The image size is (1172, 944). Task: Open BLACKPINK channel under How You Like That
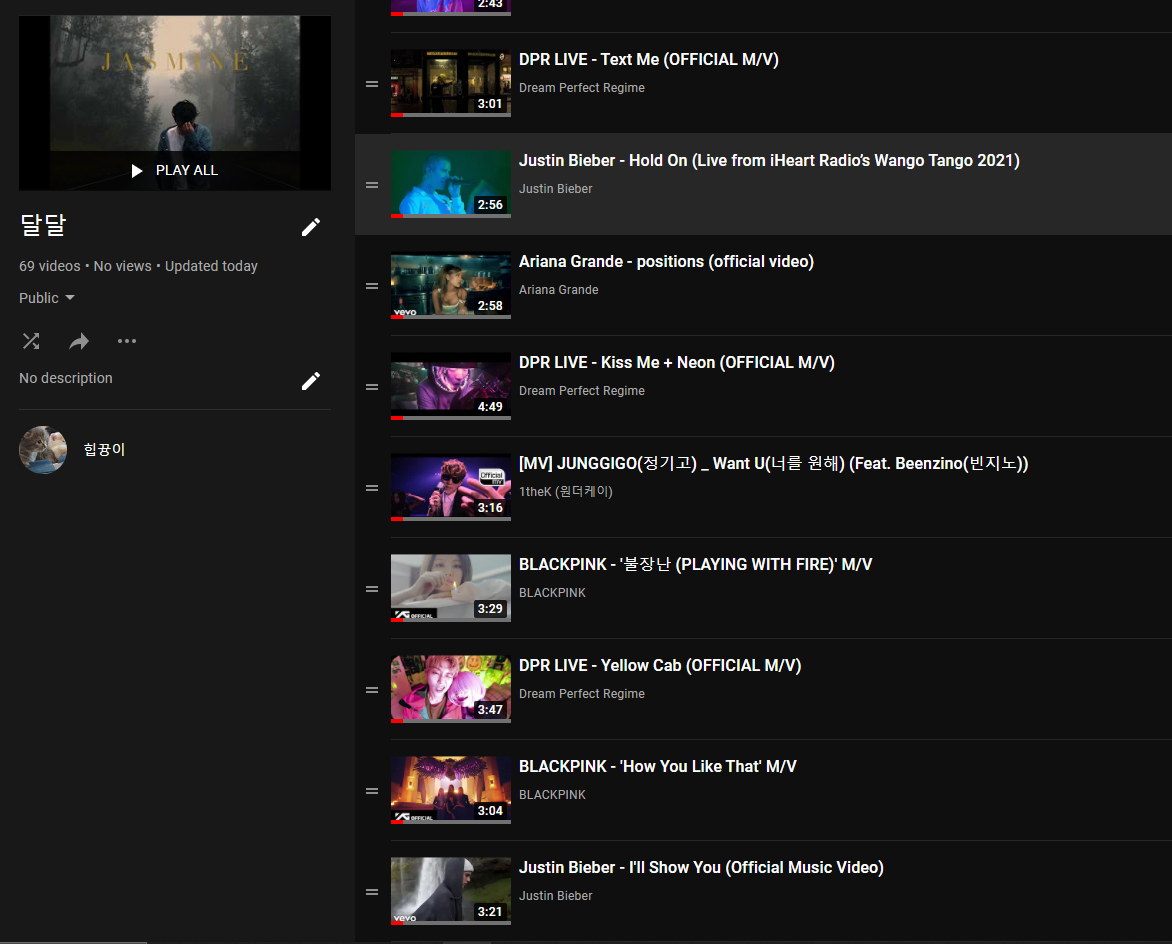point(552,795)
